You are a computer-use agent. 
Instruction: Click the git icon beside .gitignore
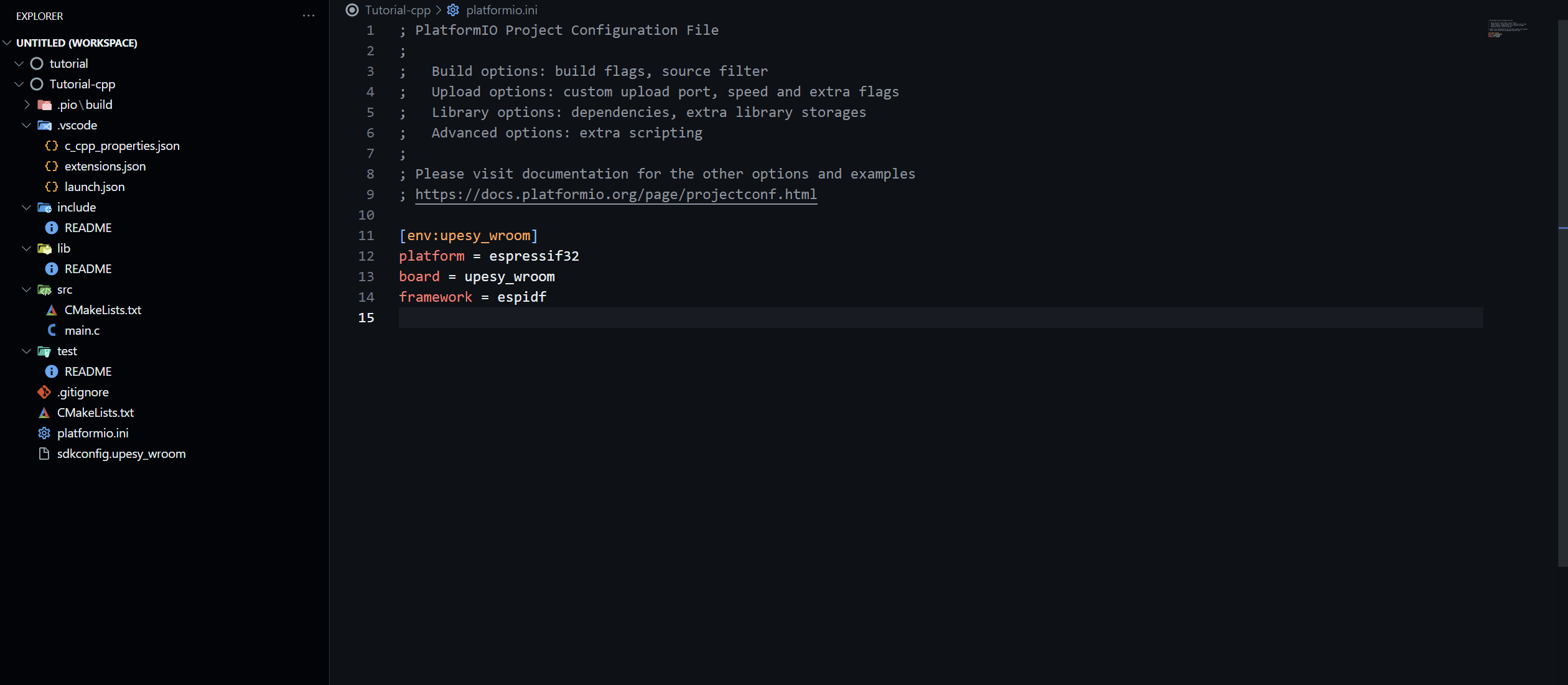tap(44, 392)
